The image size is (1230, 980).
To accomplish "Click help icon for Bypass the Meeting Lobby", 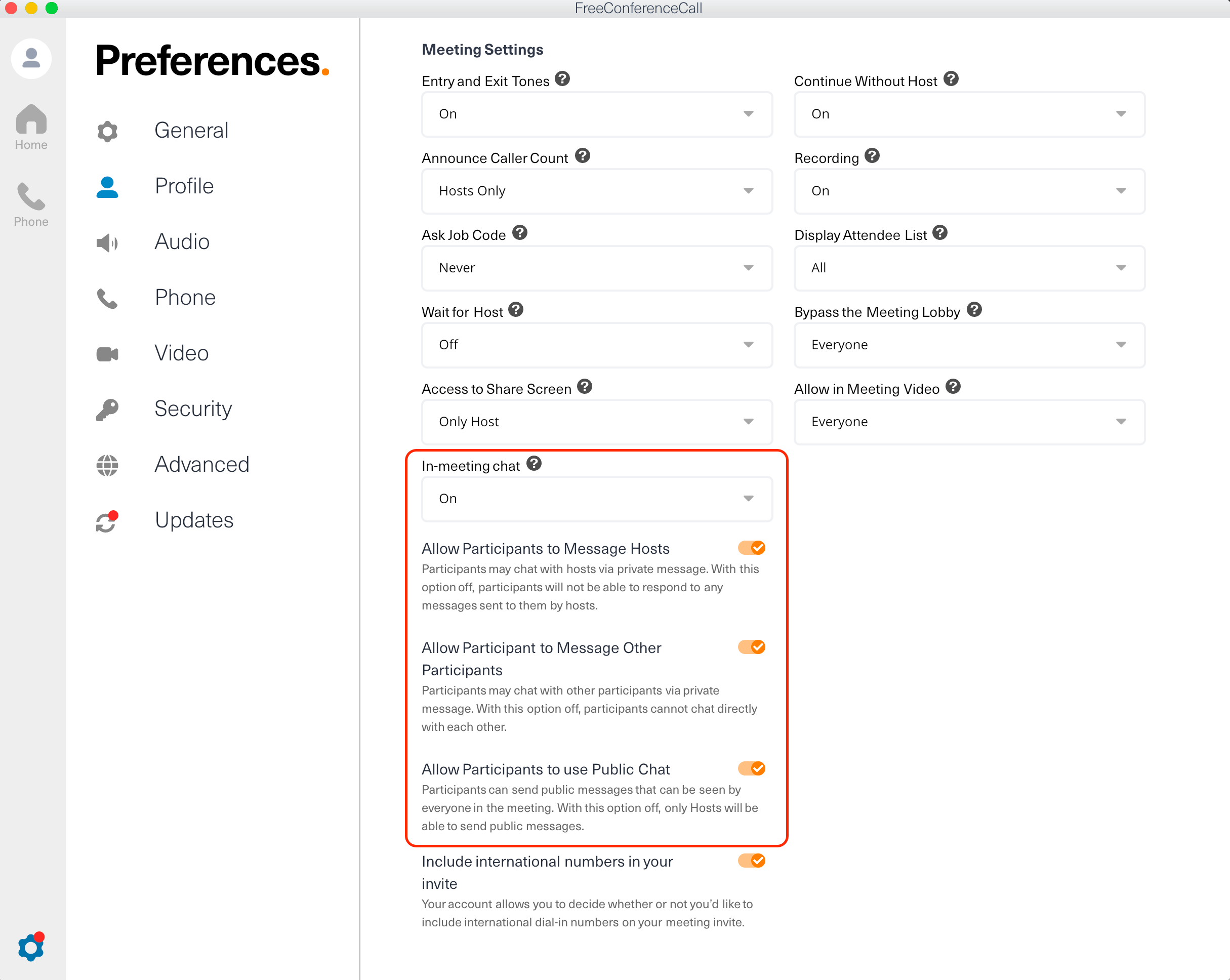I will tap(974, 310).
